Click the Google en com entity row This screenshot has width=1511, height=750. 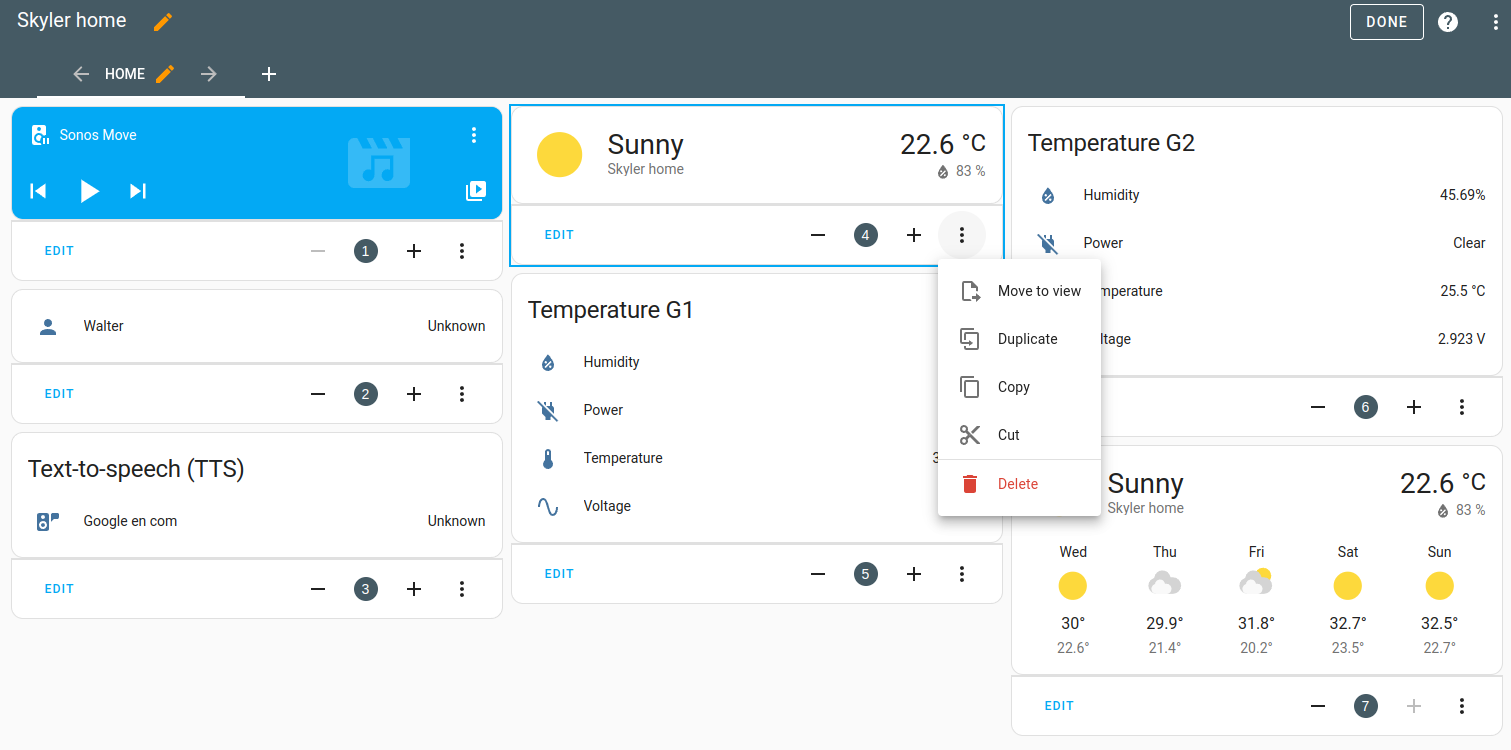[x=256, y=521]
